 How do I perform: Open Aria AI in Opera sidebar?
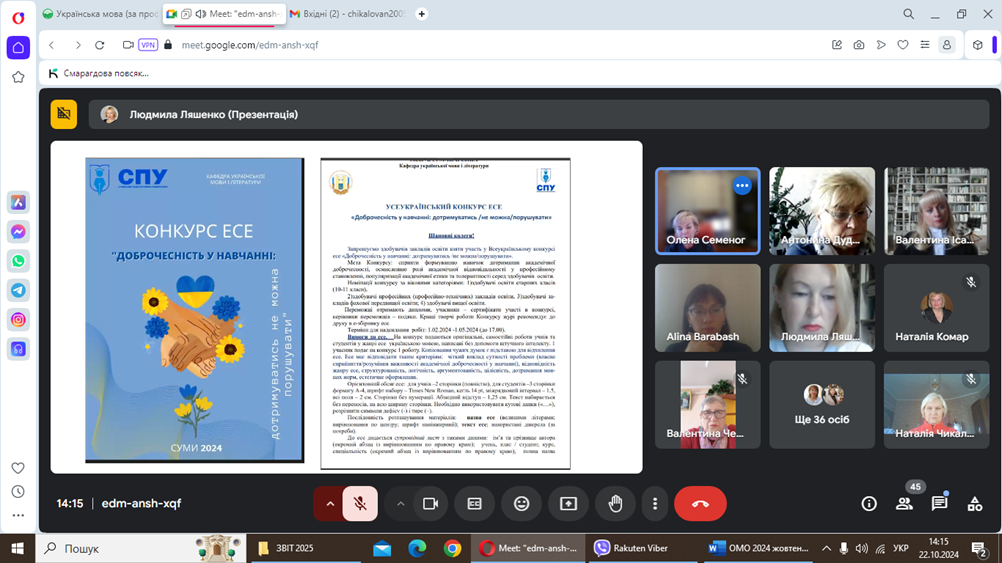pos(18,203)
